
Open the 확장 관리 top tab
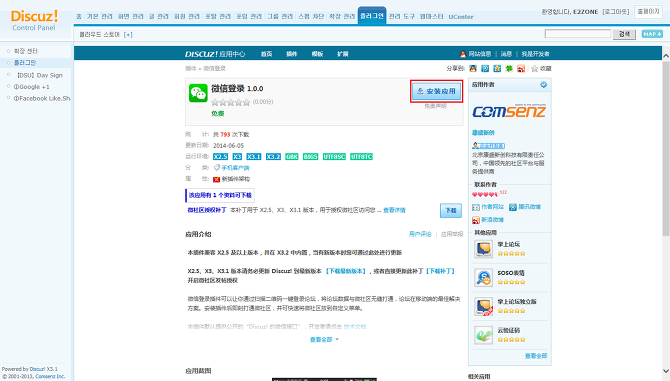[342, 16]
